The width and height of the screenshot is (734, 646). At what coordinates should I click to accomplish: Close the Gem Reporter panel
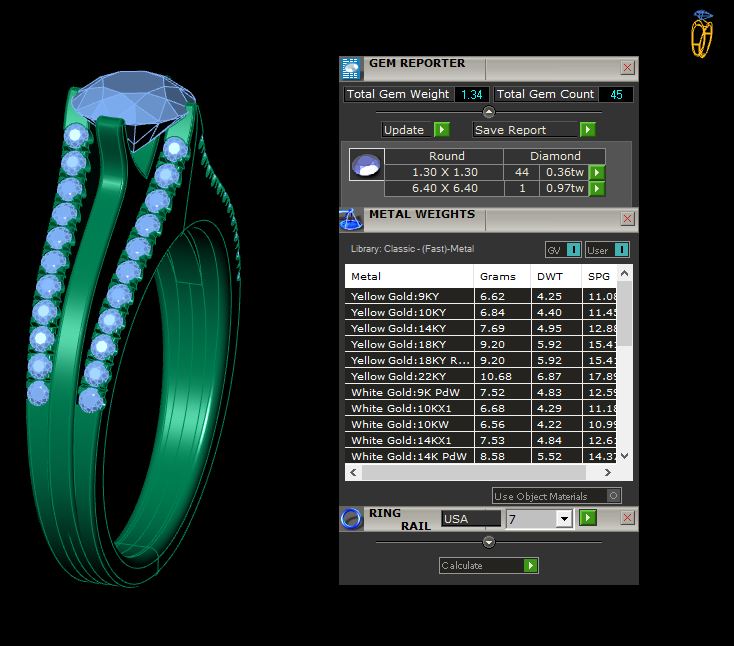(x=627, y=68)
